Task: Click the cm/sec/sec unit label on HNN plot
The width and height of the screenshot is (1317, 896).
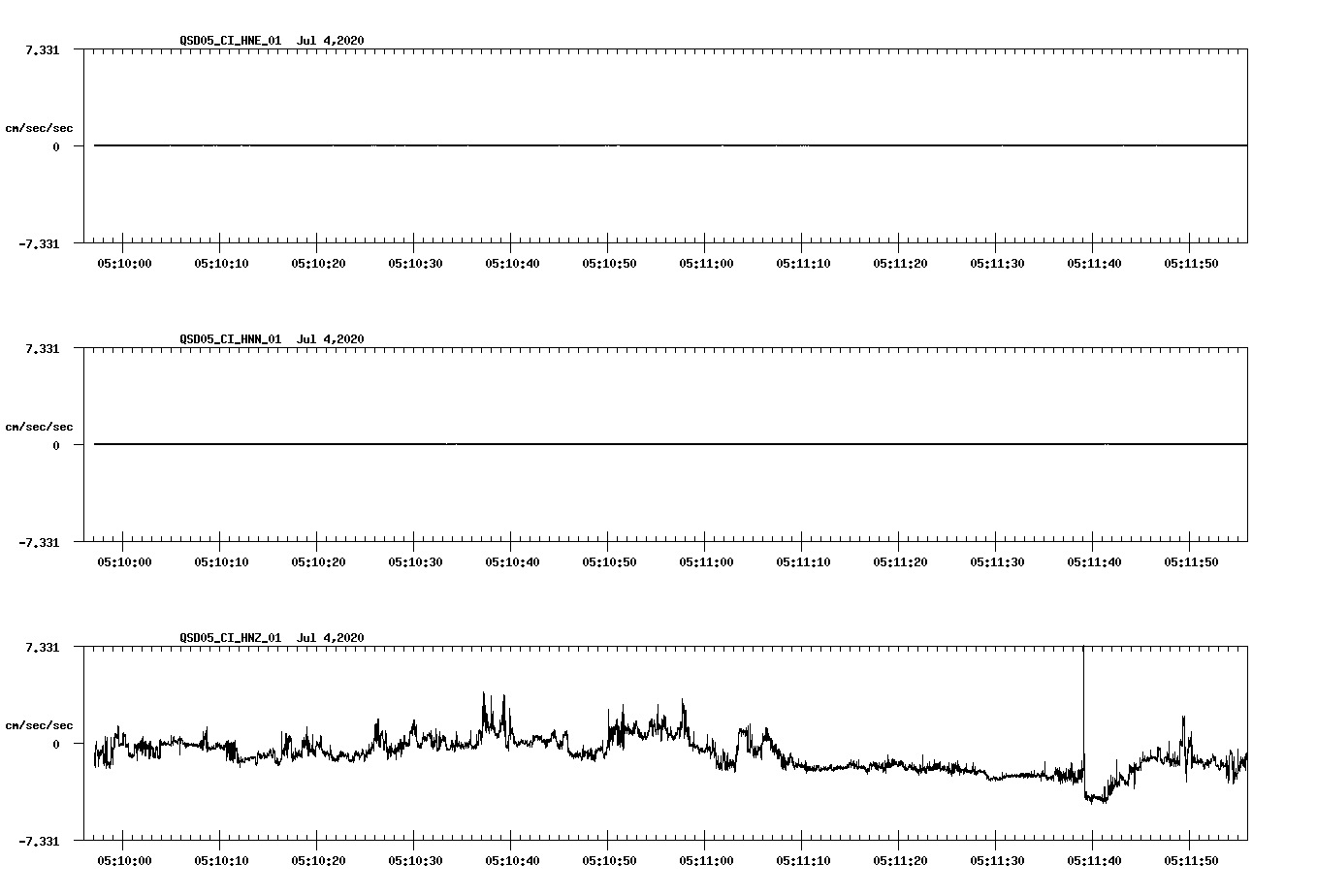Action: click(39, 427)
